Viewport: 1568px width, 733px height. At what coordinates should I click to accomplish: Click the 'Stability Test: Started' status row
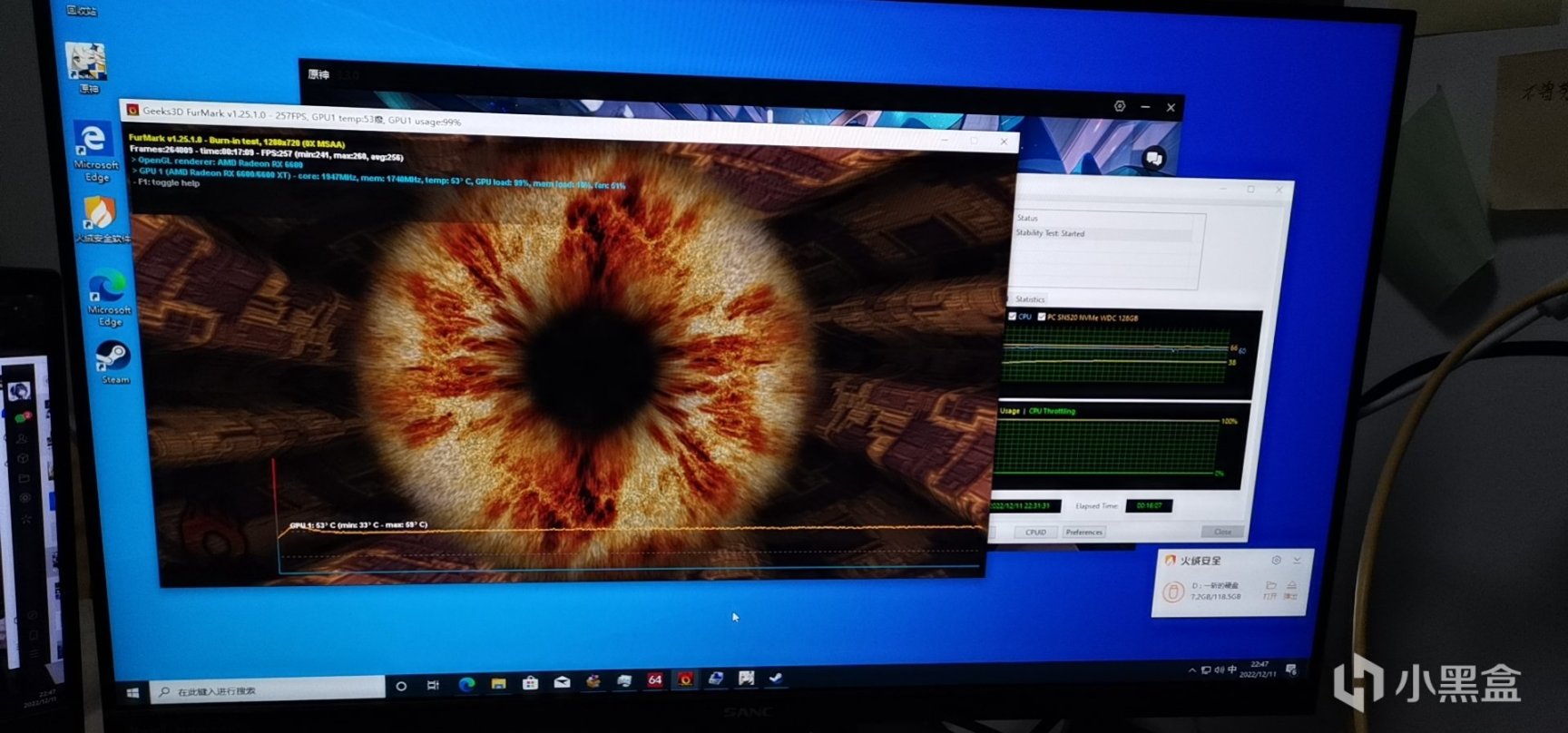[x=1102, y=233]
